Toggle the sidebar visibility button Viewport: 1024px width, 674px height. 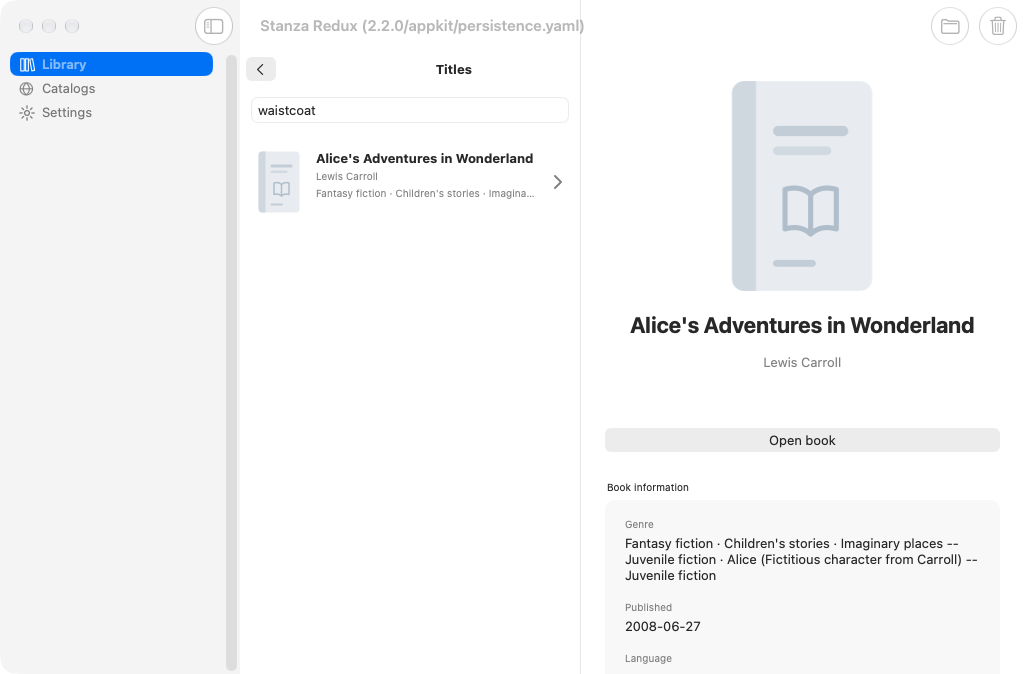tap(214, 26)
